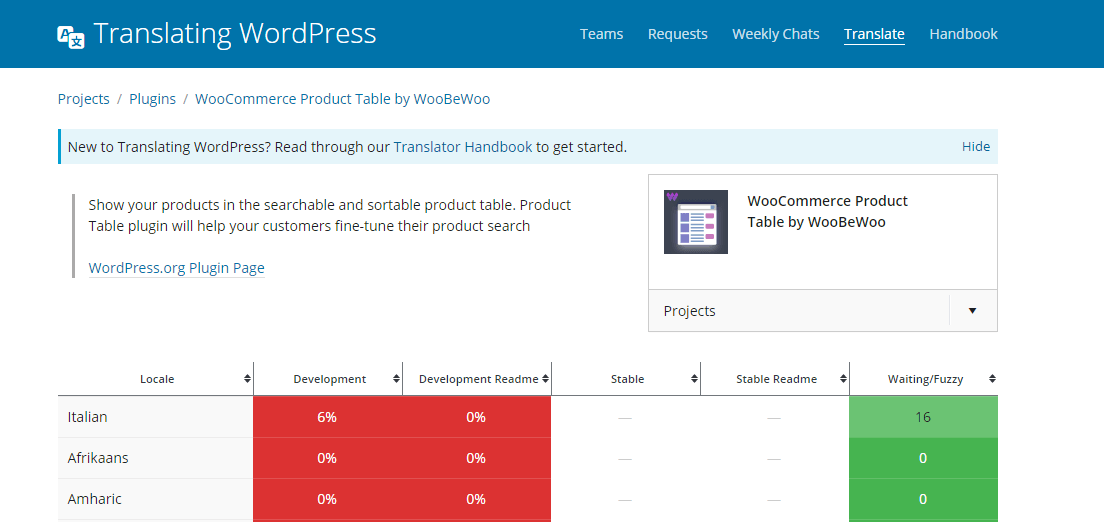Open the Teams menu item
Viewport: 1104px width, 522px height.
click(x=601, y=34)
